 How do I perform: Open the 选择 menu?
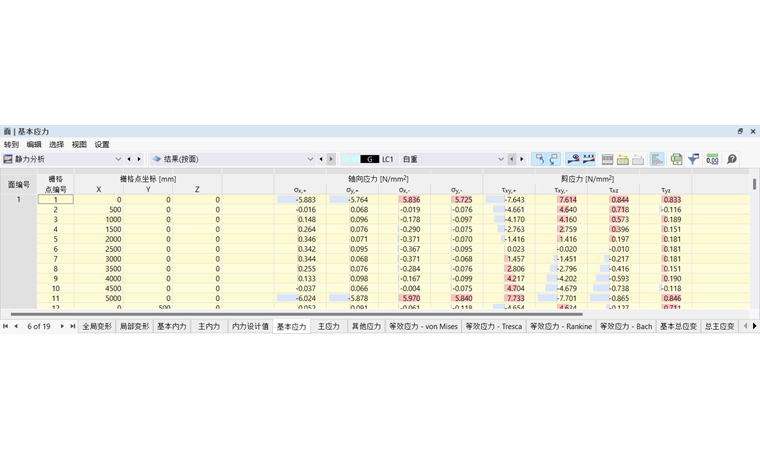point(57,144)
